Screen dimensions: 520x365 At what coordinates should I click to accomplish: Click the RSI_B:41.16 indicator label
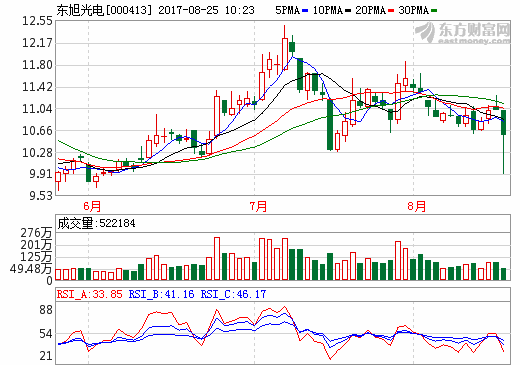[162, 294]
